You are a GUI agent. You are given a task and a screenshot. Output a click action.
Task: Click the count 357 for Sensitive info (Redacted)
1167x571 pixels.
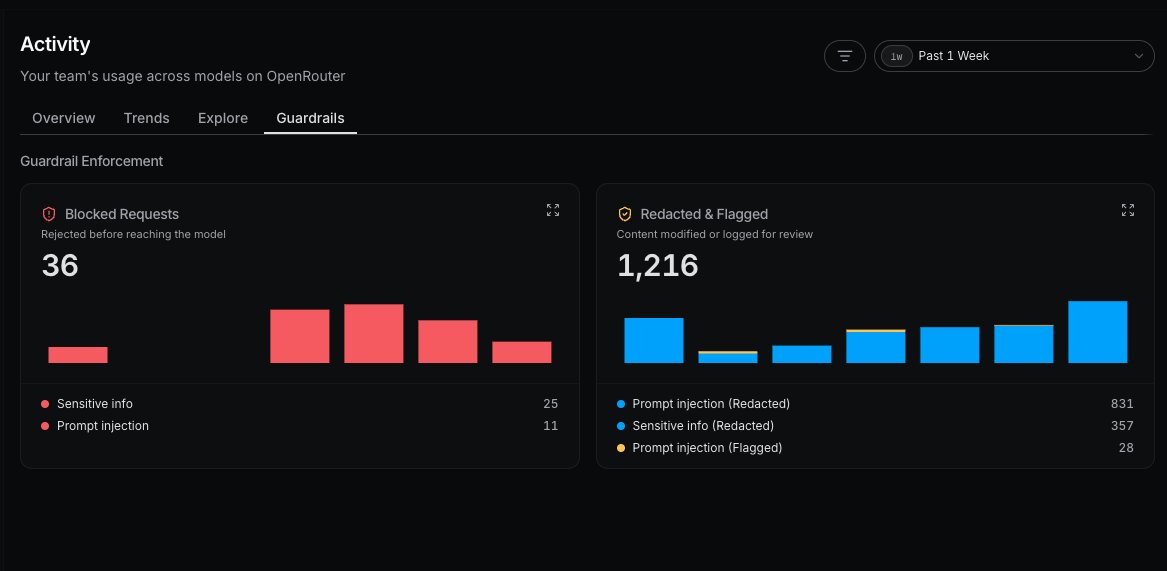pyautogui.click(x=1122, y=426)
